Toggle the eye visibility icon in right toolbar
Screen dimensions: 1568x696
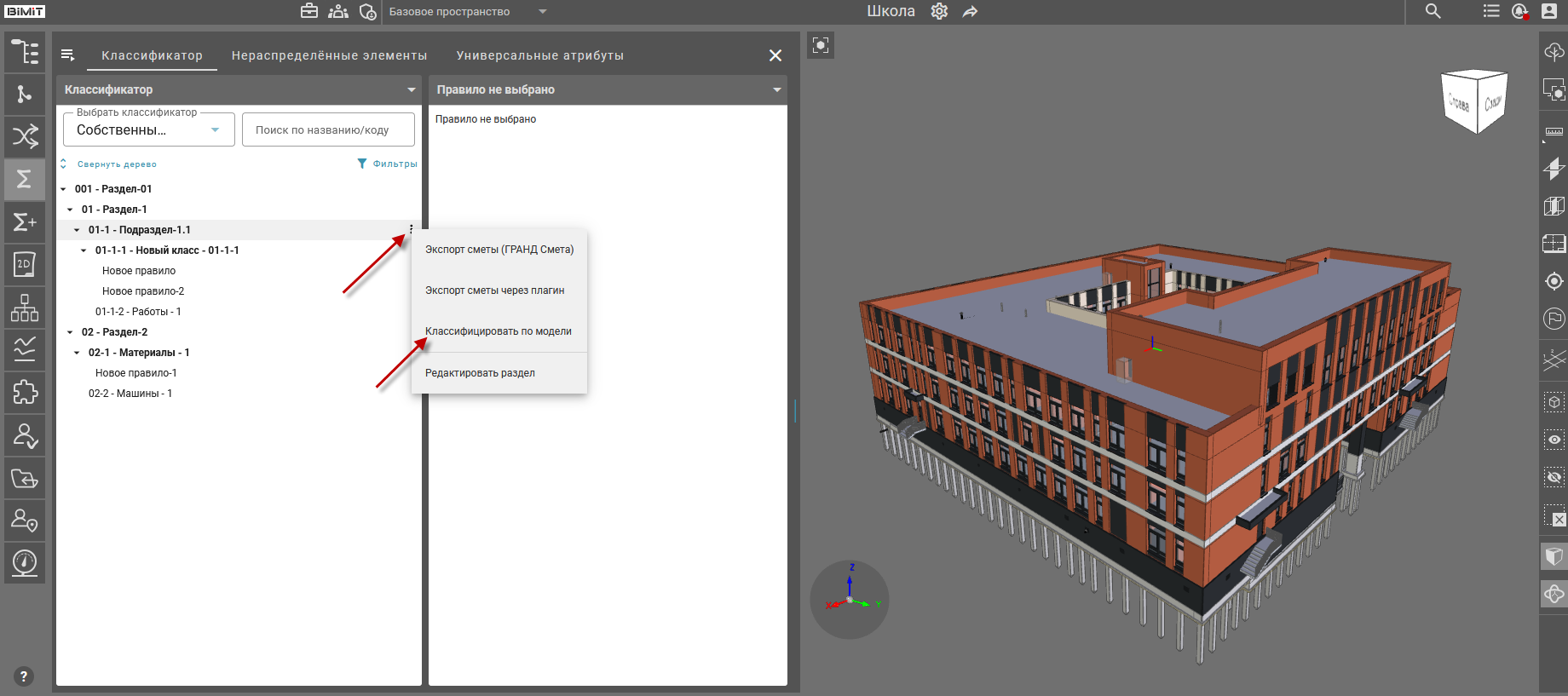pyautogui.click(x=1554, y=440)
